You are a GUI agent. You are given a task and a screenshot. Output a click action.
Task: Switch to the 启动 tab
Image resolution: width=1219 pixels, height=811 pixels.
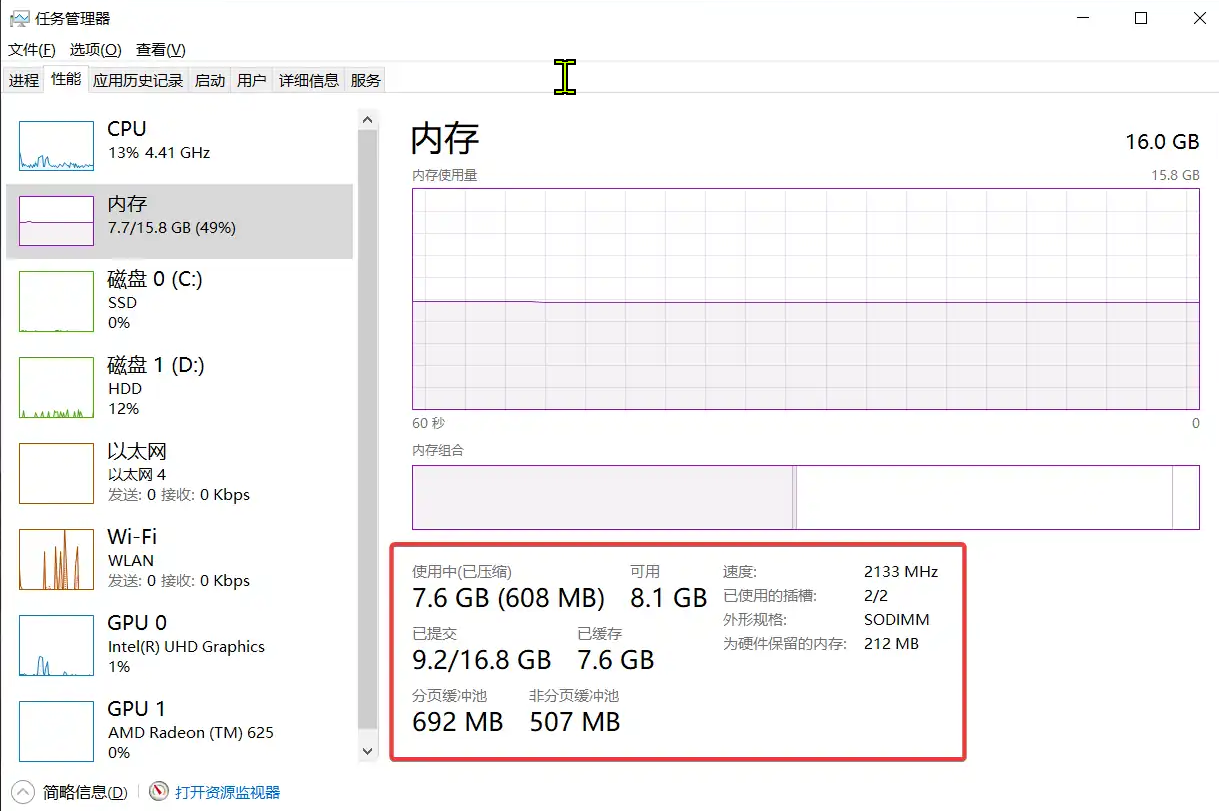tap(210, 81)
